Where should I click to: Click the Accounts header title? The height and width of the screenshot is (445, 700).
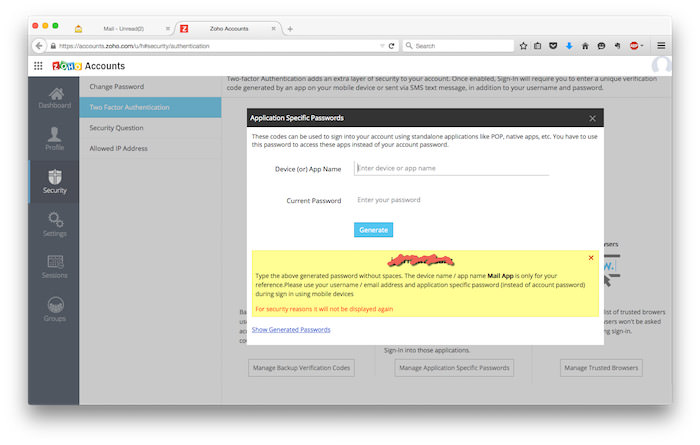point(105,66)
